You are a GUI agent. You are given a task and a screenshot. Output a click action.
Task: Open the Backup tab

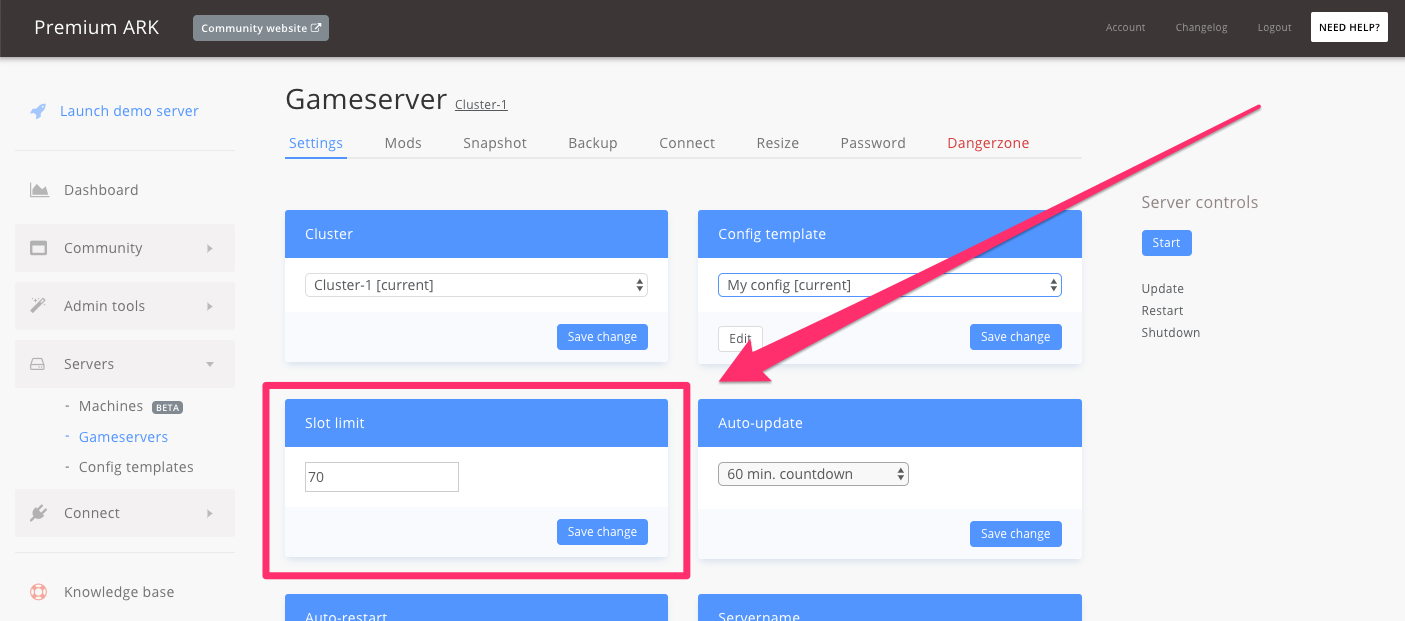coord(593,143)
